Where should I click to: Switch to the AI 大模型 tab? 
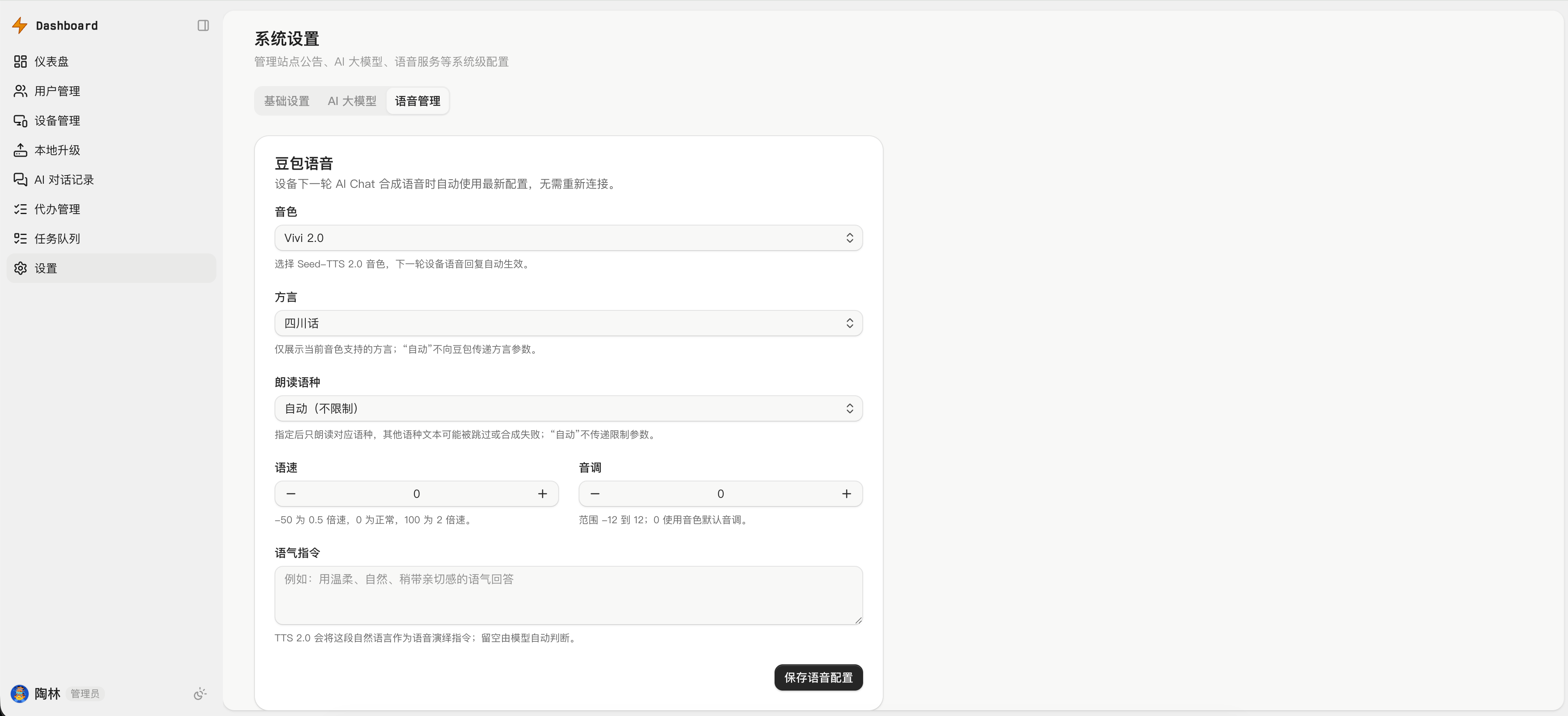pyautogui.click(x=352, y=101)
